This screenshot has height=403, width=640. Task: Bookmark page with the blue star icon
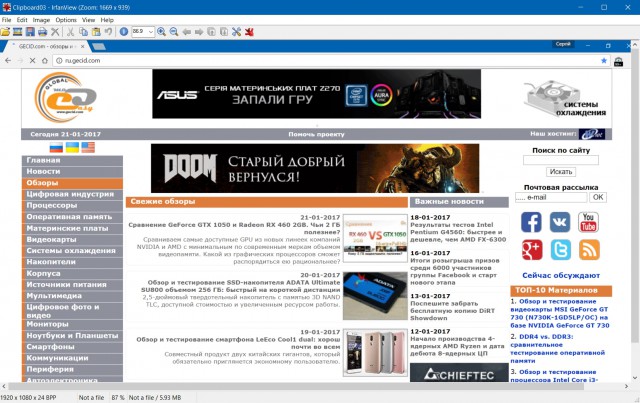(x=604, y=60)
